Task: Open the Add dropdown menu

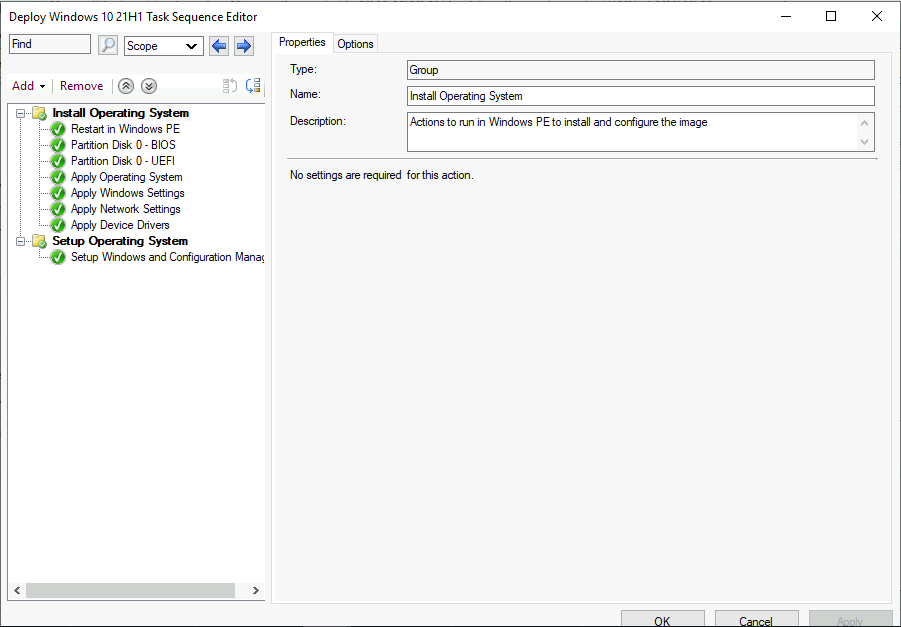Action: (x=29, y=86)
